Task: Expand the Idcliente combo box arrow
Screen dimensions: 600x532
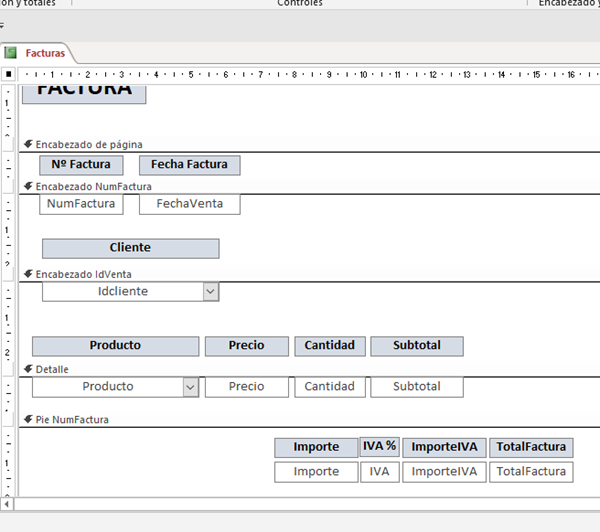Action: [x=210, y=291]
